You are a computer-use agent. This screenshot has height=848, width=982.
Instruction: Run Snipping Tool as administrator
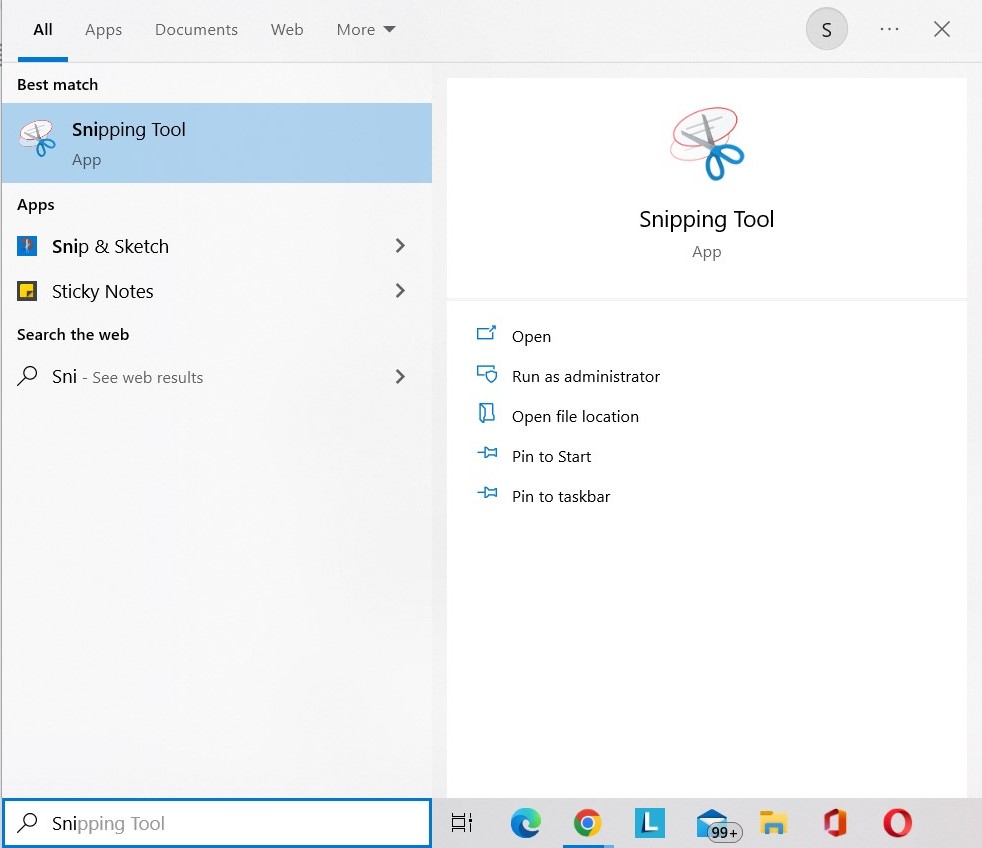coord(584,376)
